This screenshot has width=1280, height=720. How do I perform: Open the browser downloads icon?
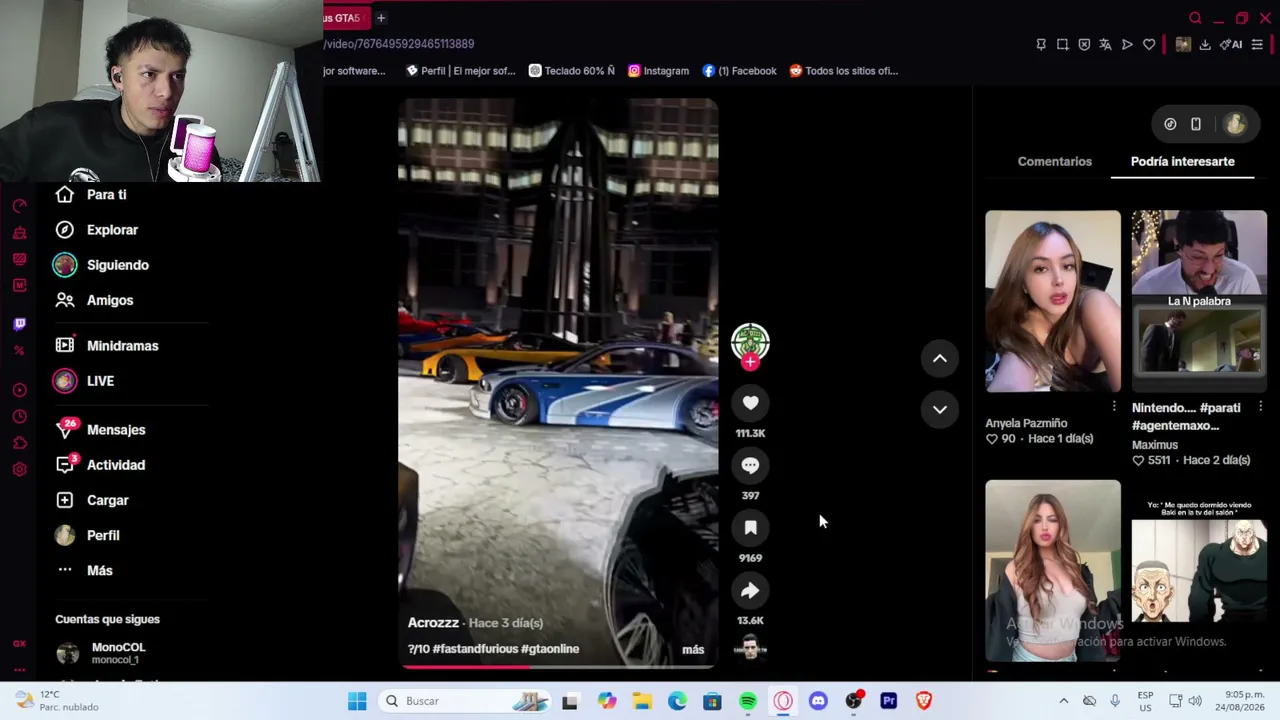pyautogui.click(x=1205, y=44)
